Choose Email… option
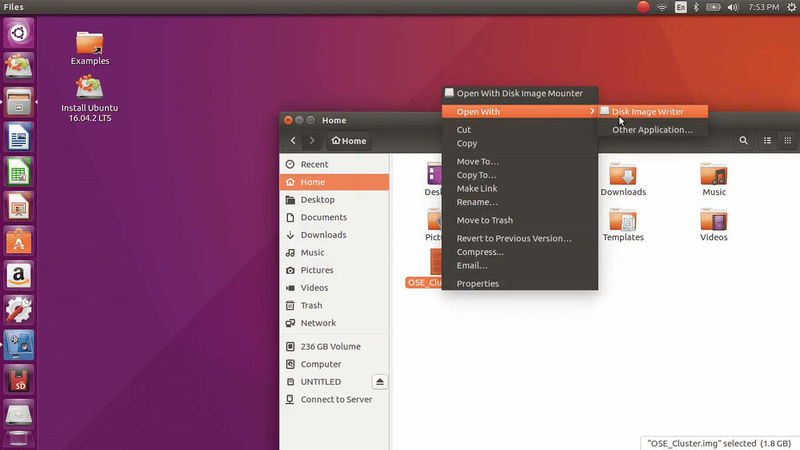Image resolution: width=800 pixels, height=450 pixels. [x=519, y=265]
